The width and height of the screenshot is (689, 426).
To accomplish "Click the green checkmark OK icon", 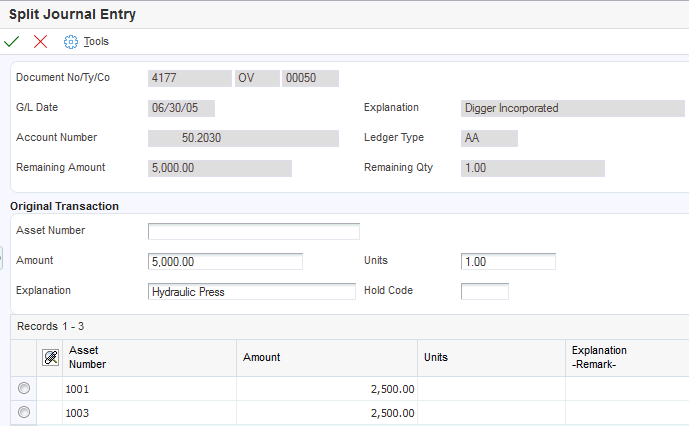I will (x=12, y=41).
